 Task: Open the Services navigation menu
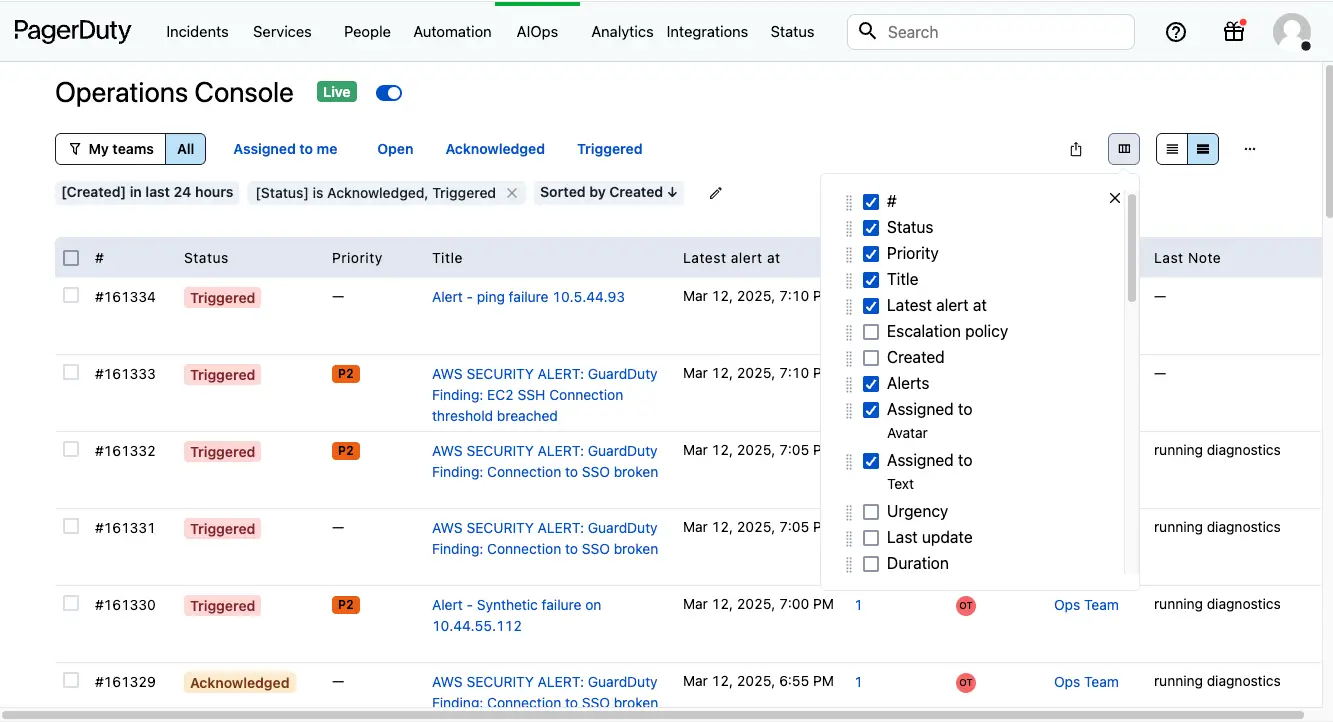pos(282,32)
